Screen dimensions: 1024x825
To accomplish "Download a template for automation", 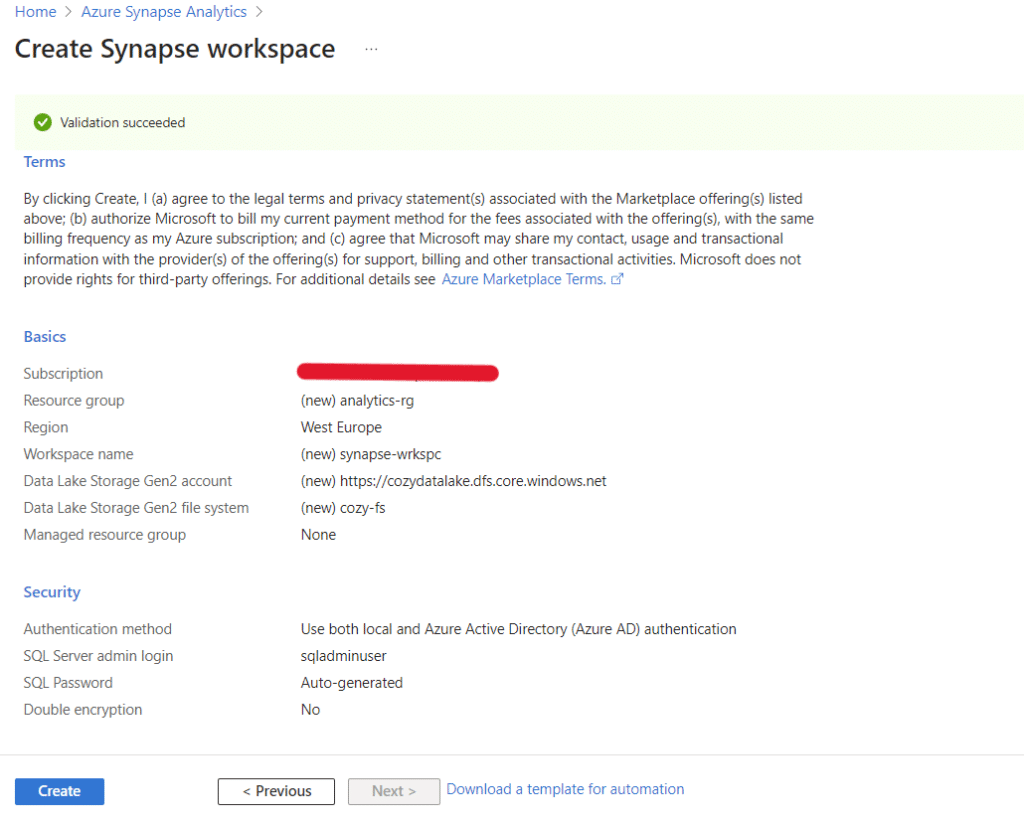I will pyautogui.click(x=565, y=789).
